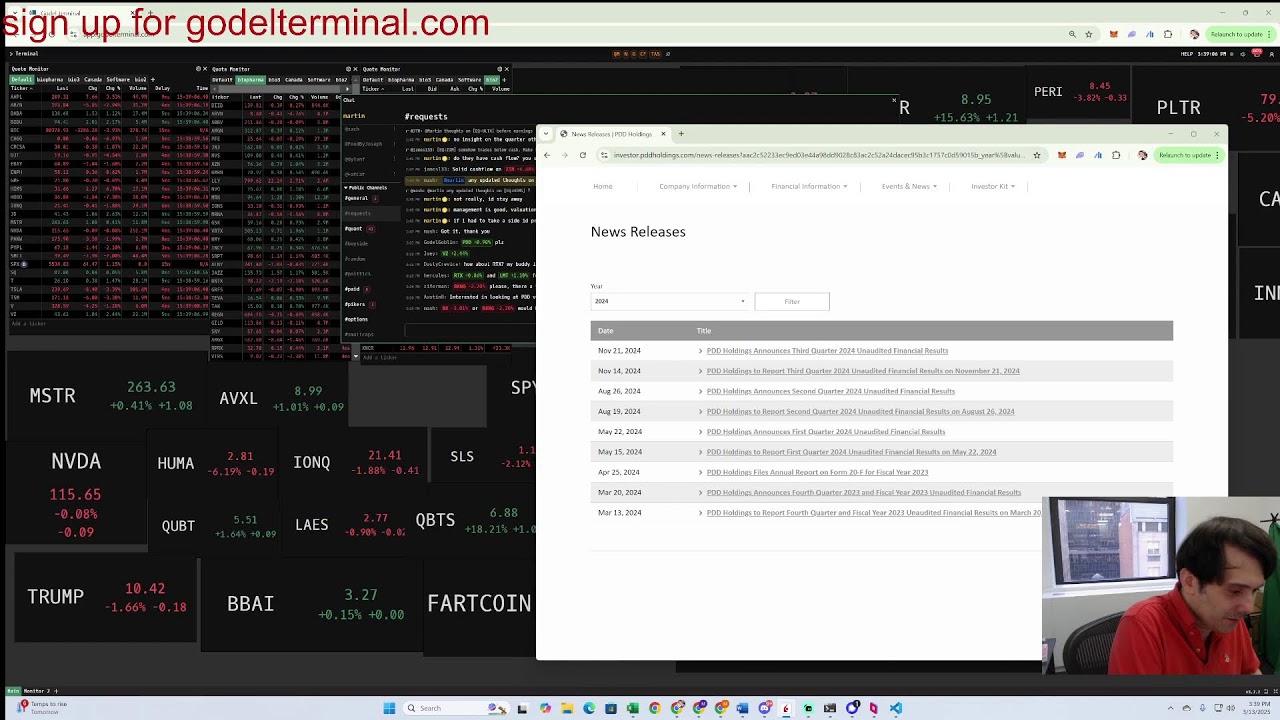Open the Annual Report Form 20-F link
The height and width of the screenshot is (720, 1280).
click(817, 472)
